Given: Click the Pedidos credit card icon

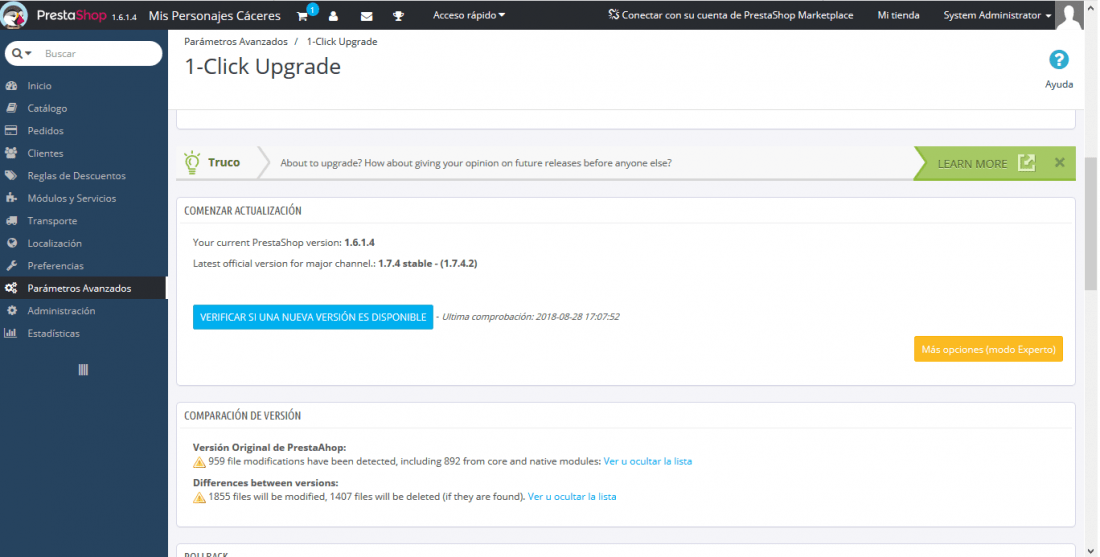Looking at the screenshot, I should pyautogui.click(x=11, y=130).
